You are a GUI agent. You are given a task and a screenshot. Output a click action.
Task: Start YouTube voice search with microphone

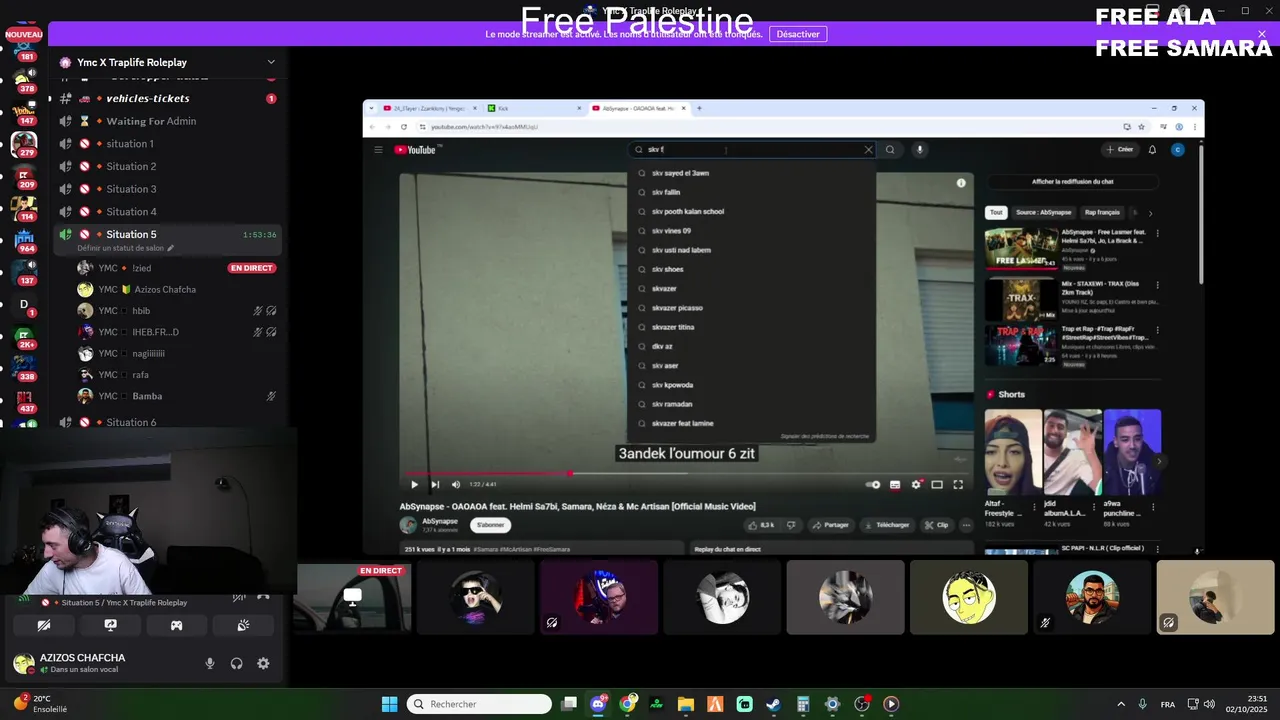(x=920, y=150)
